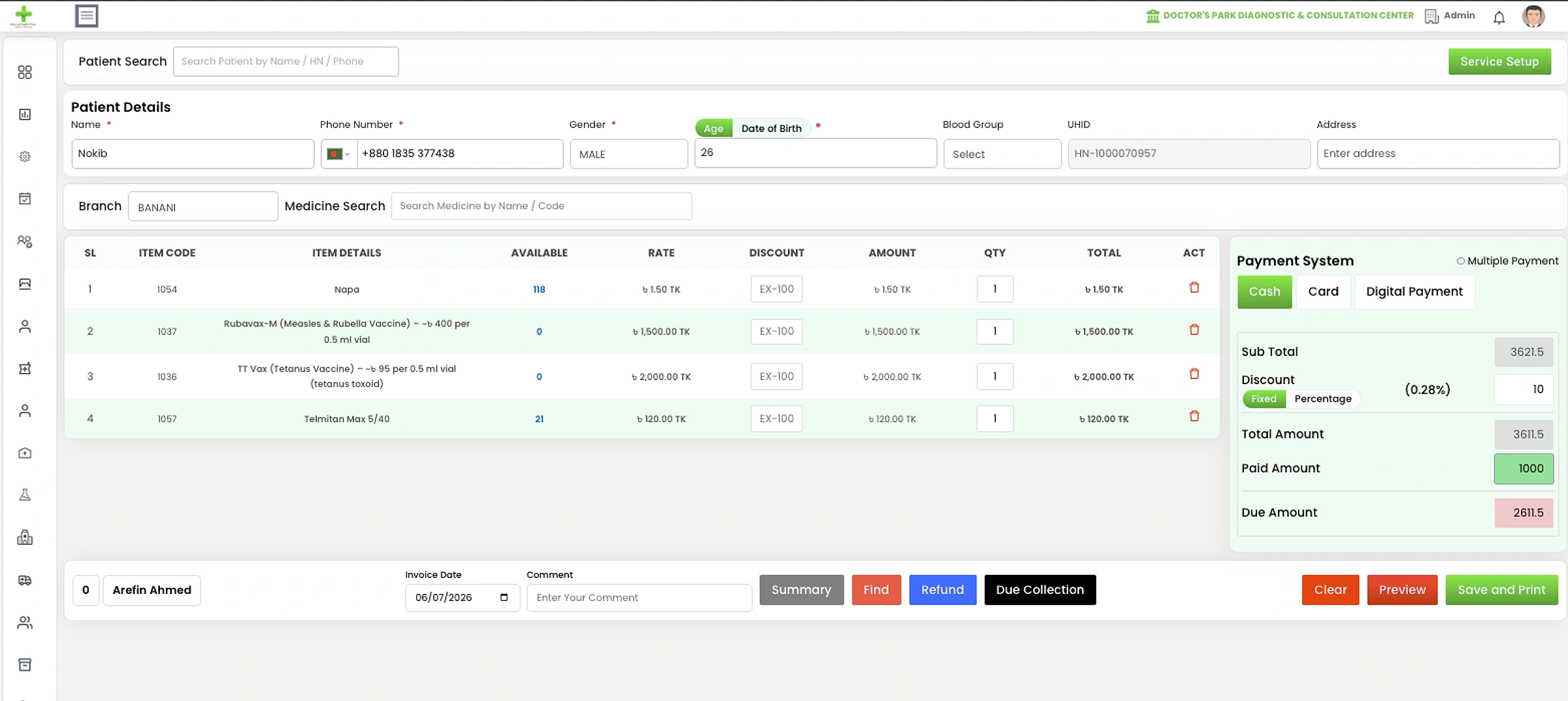Open the notification bell
This screenshot has width=1568, height=701.
(x=1499, y=17)
